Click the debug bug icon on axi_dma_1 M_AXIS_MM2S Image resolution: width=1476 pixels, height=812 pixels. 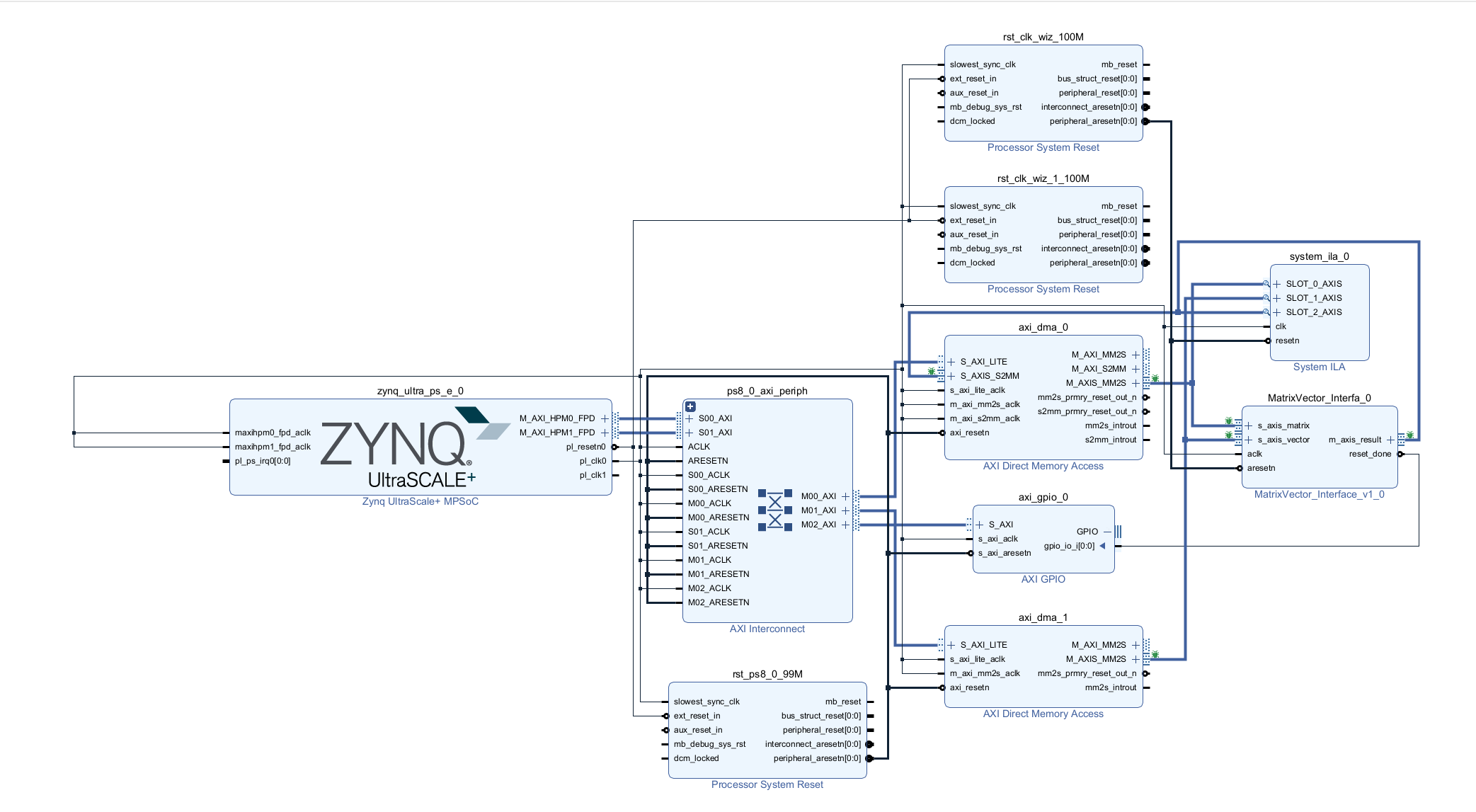(1155, 655)
